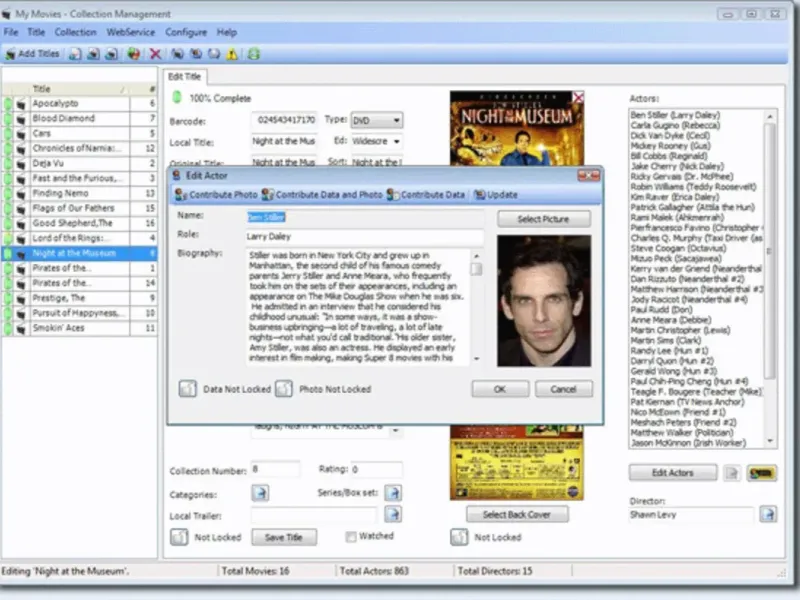Click the Rating input field
Image resolution: width=800 pixels, height=600 pixels.
tap(377, 469)
